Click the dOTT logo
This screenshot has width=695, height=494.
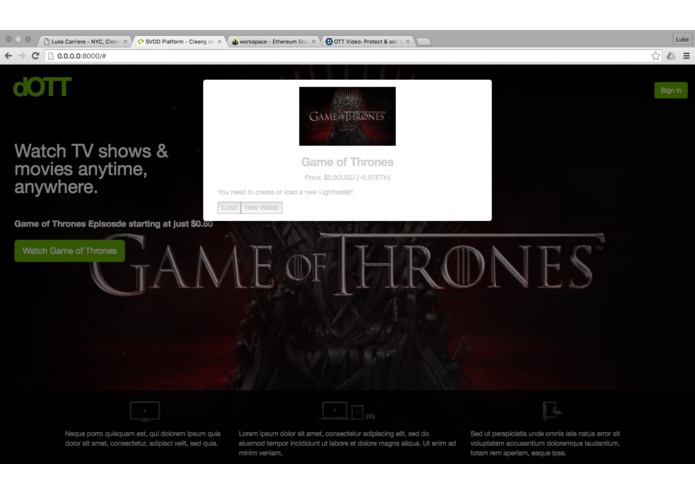(x=42, y=87)
